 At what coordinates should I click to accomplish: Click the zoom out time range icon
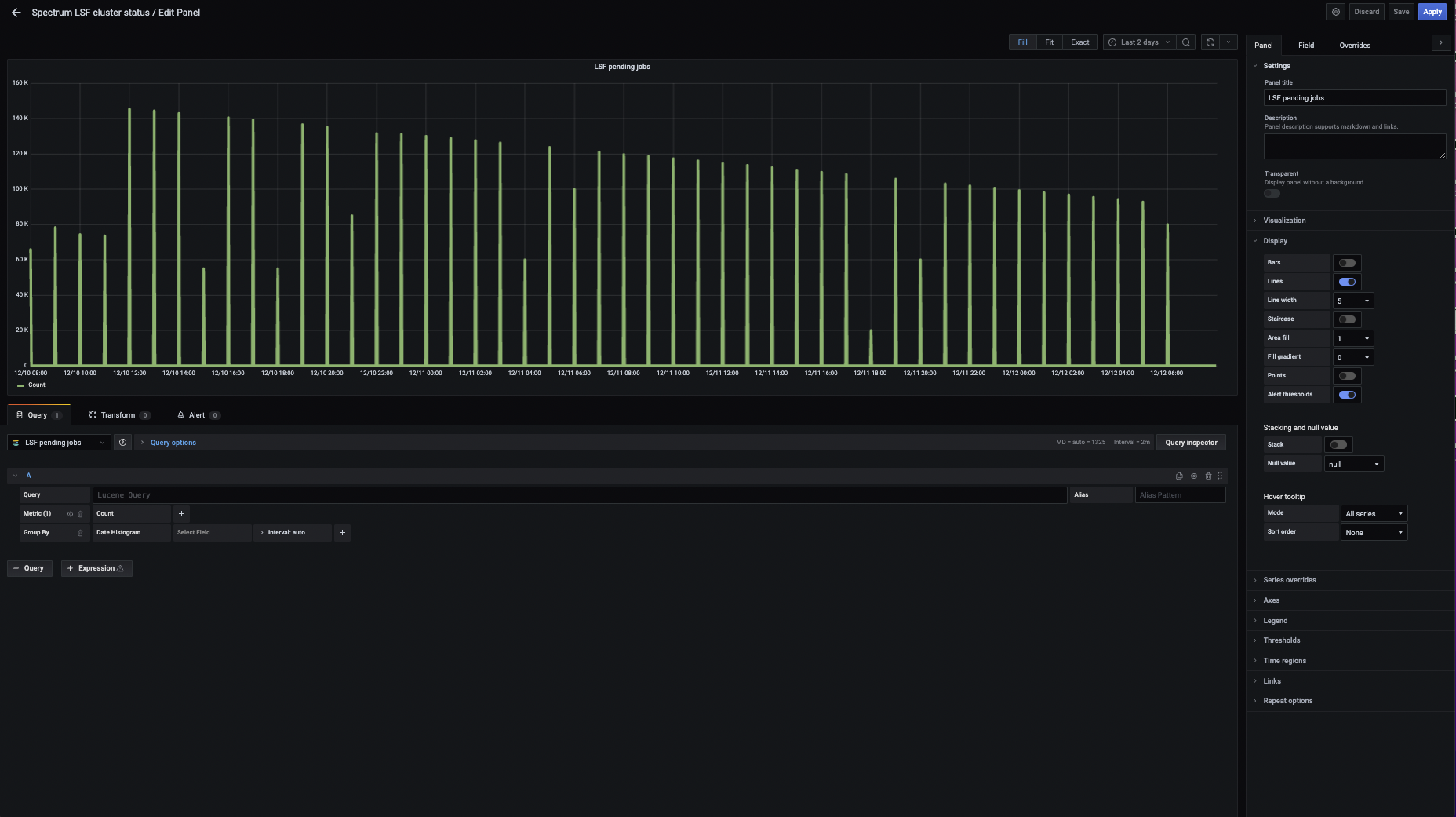[x=1186, y=42]
